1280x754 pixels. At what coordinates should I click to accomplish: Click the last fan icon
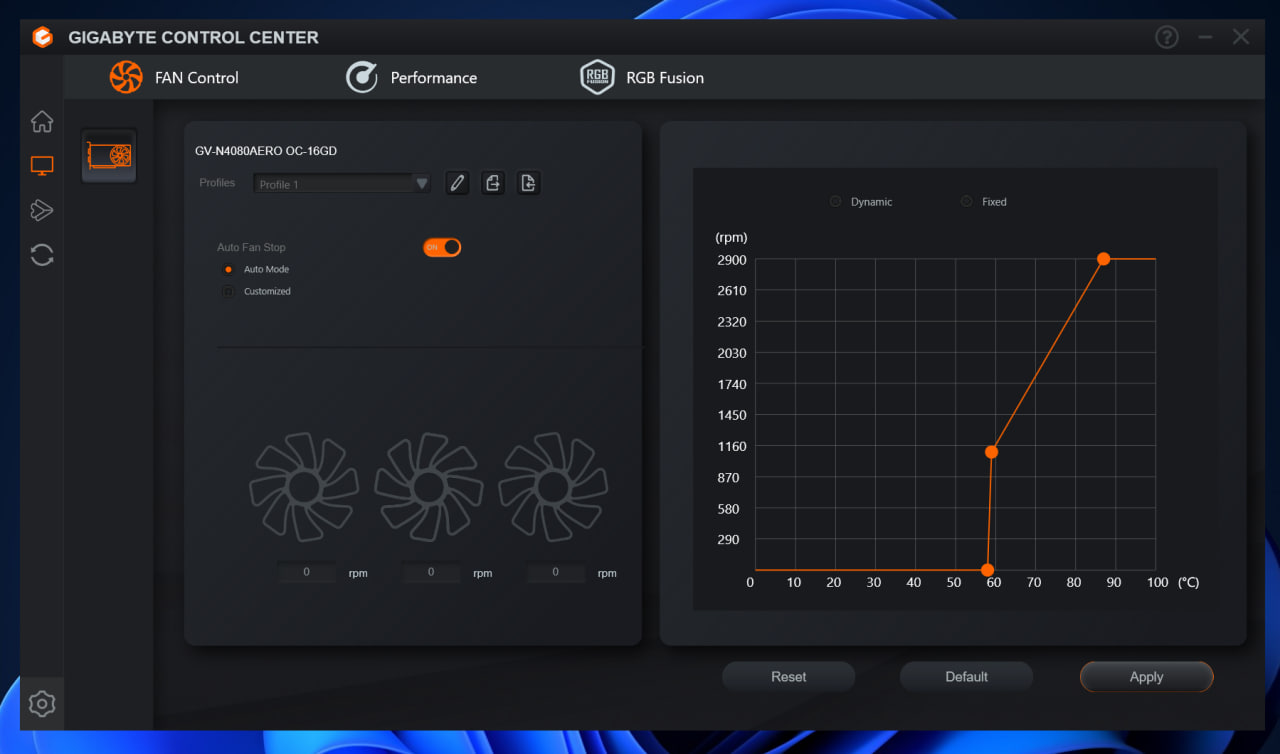(x=553, y=487)
